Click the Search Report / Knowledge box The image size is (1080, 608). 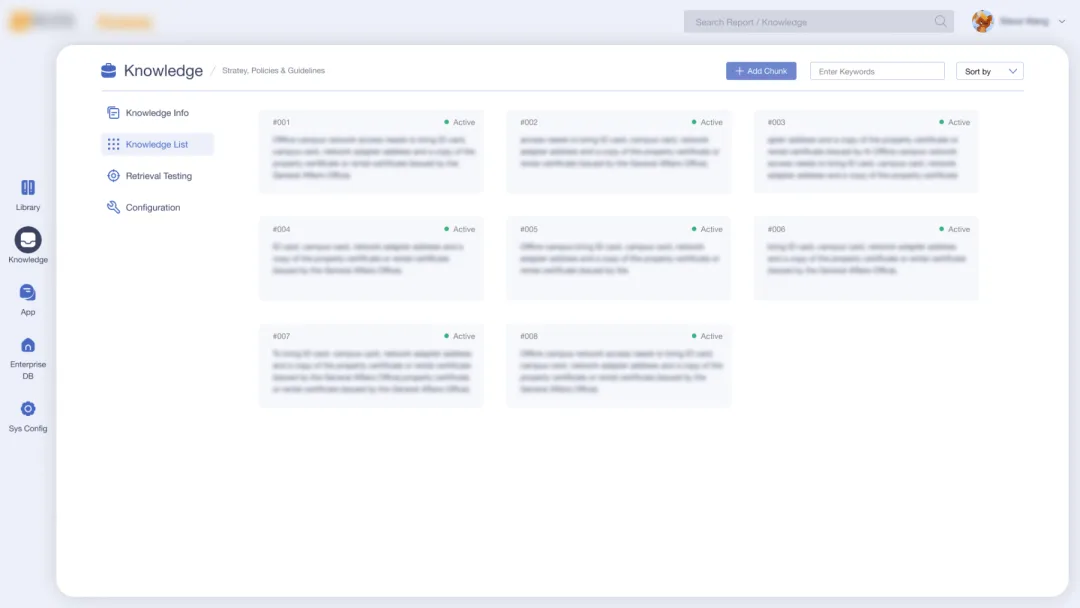pyautogui.click(x=810, y=21)
